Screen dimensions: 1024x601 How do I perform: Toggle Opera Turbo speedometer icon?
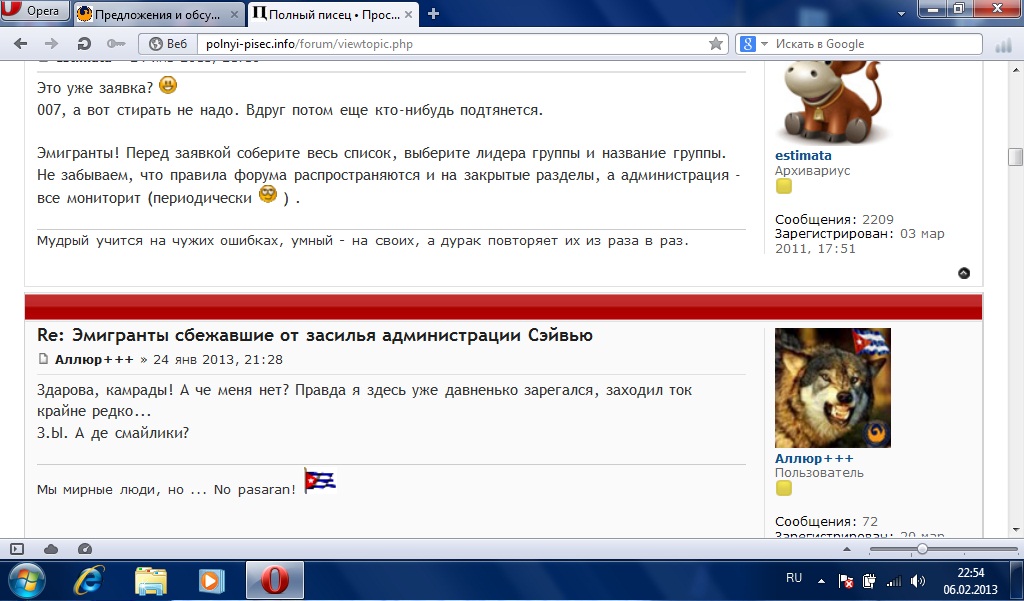(84, 549)
